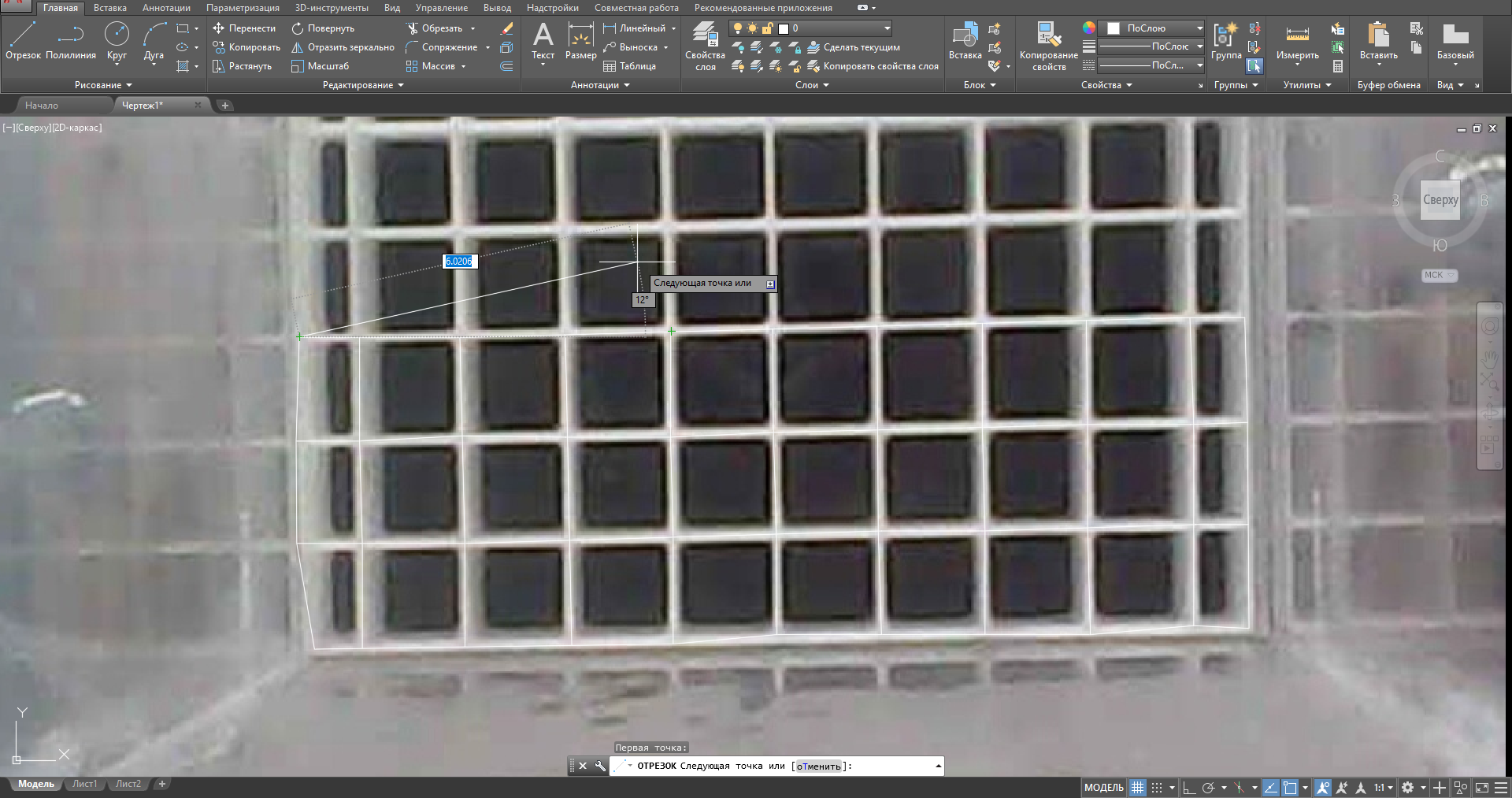Click МОДЕЛЬ button in status bar
1512x798 pixels.
[x=1104, y=787]
